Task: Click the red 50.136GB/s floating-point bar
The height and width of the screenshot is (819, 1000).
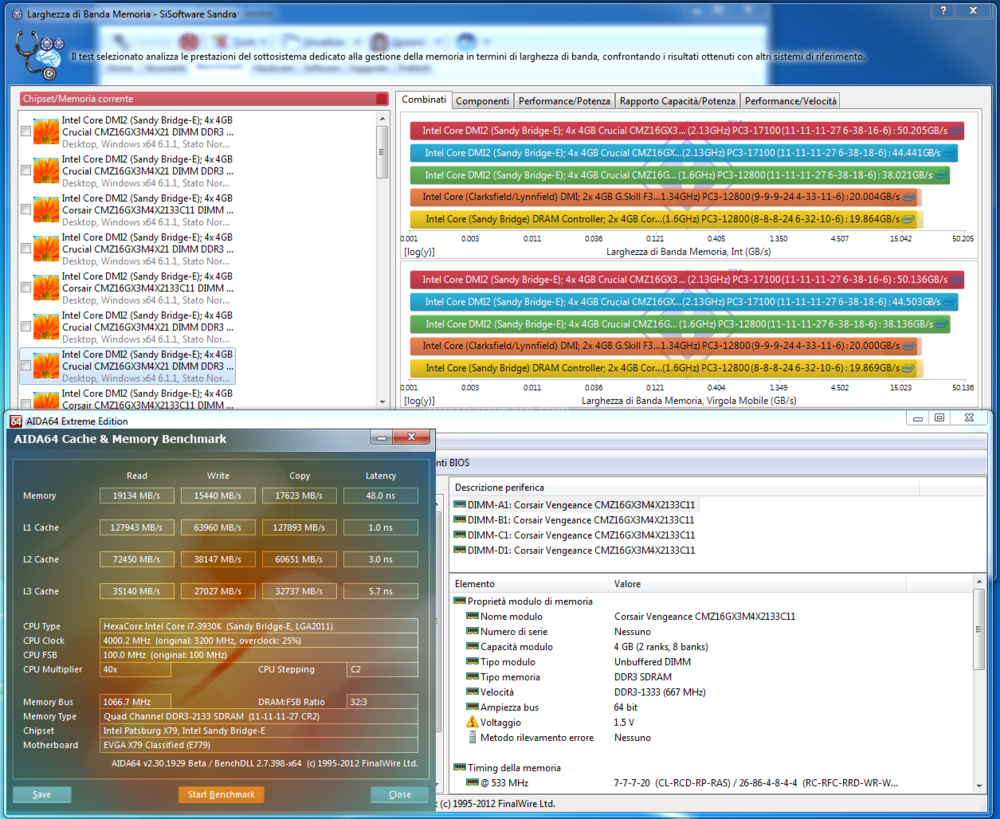Action: click(x=686, y=279)
